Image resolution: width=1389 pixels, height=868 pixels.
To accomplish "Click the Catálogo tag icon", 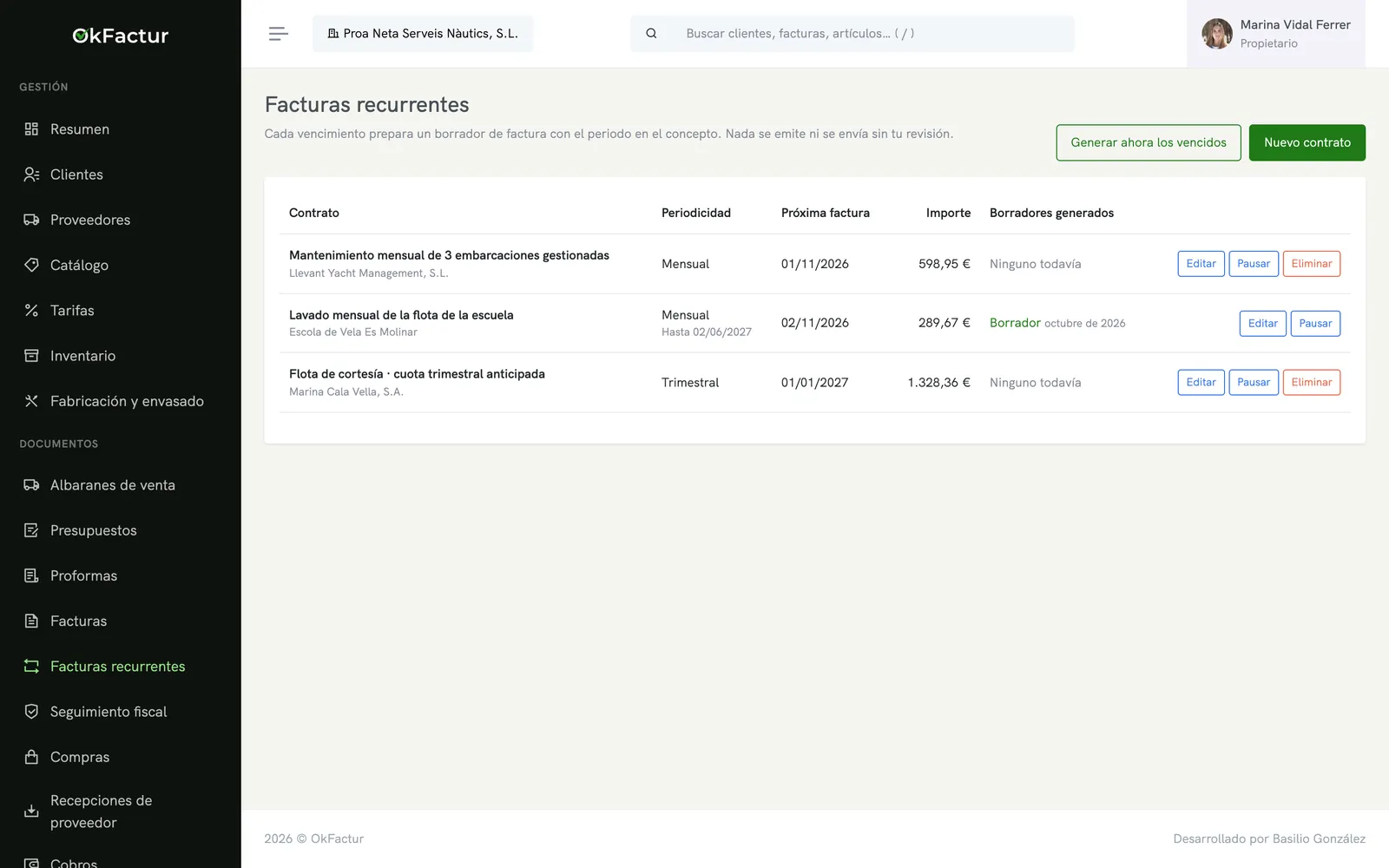I will (31, 265).
